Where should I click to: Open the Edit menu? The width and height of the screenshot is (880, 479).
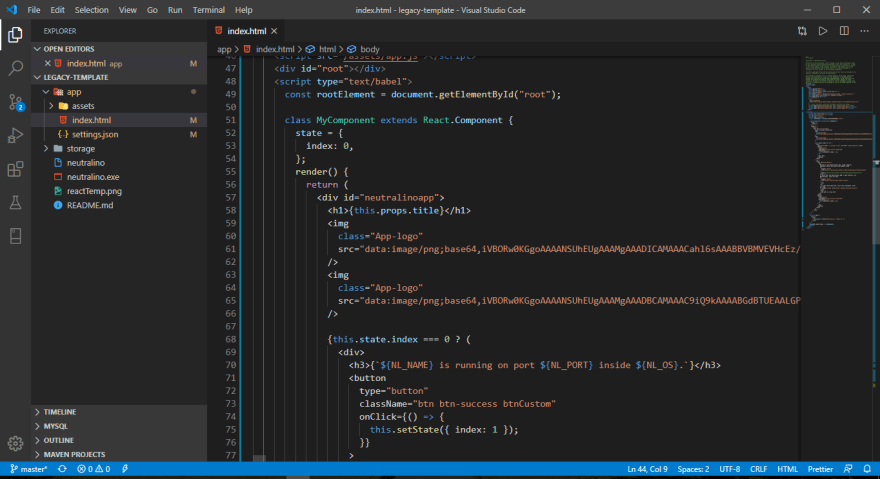57,10
